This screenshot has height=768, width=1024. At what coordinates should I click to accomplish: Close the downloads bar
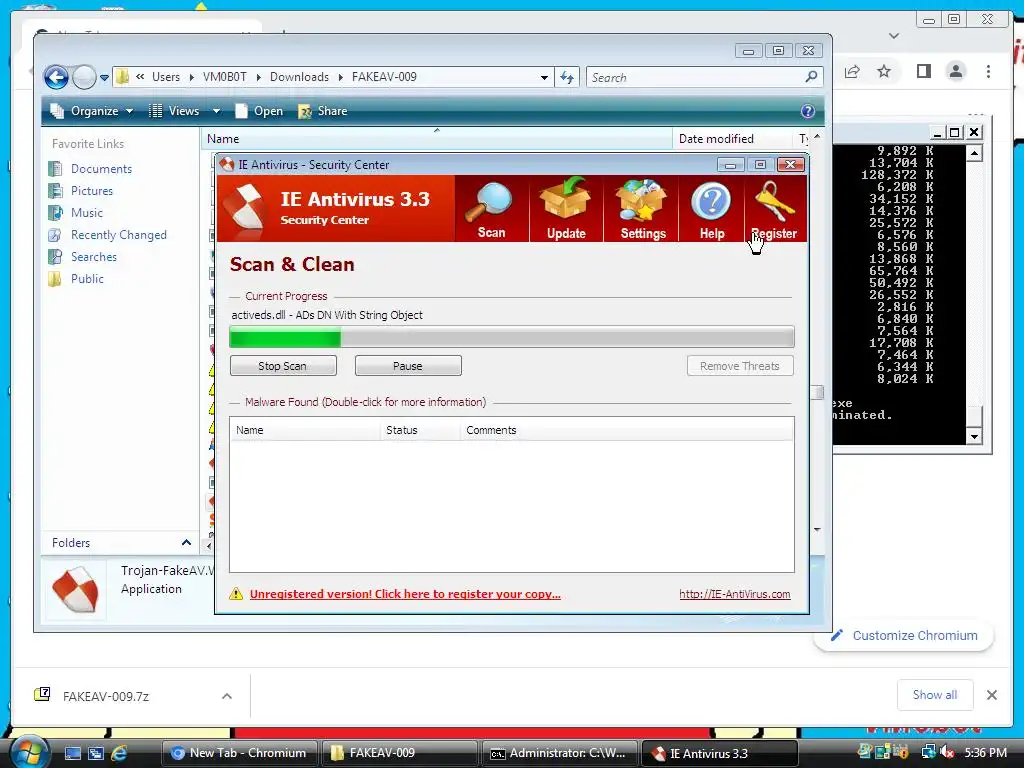(992, 695)
